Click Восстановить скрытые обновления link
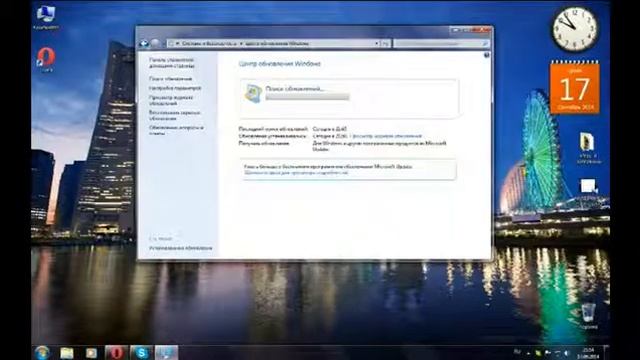 point(174,116)
